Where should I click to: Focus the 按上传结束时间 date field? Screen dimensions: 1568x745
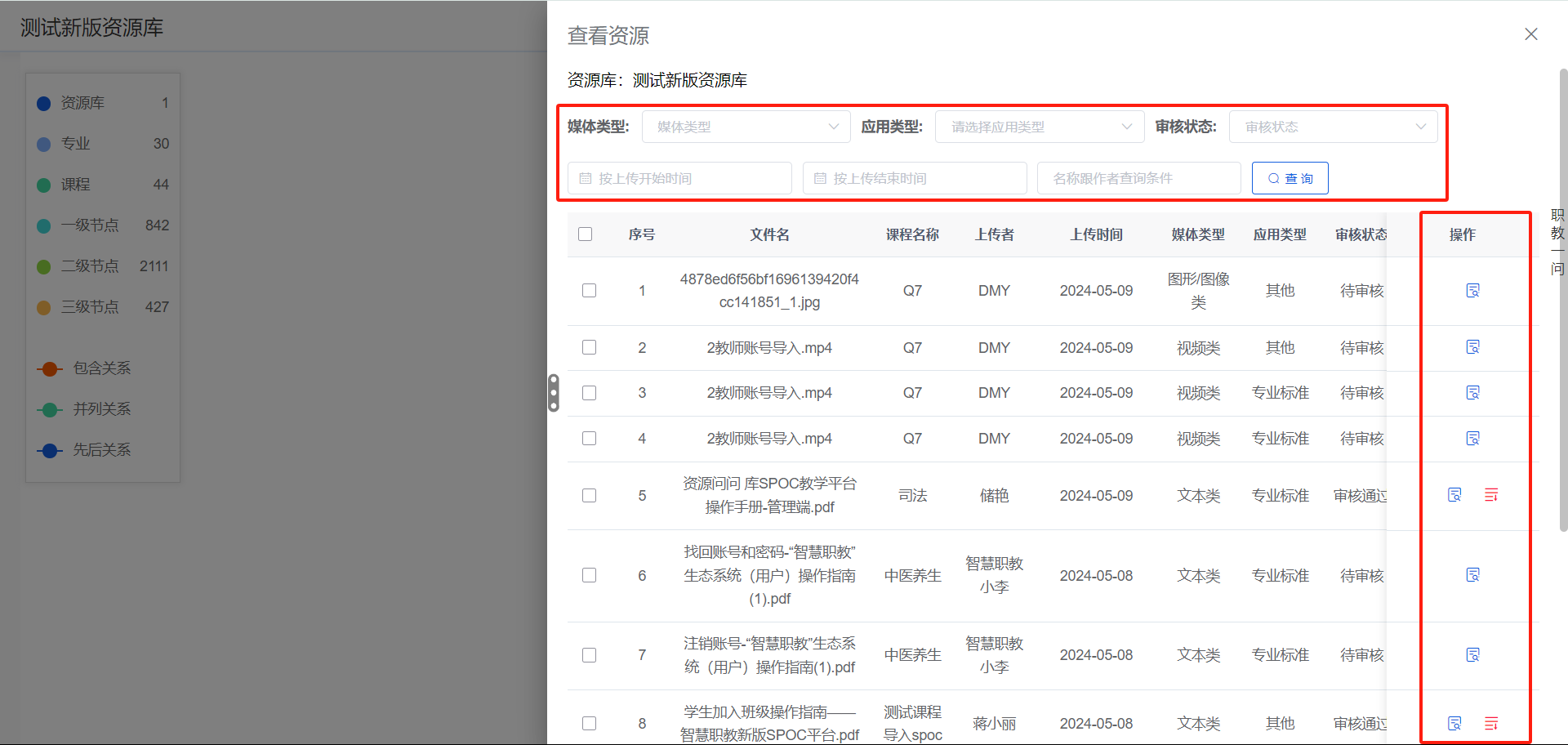tap(915, 178)
